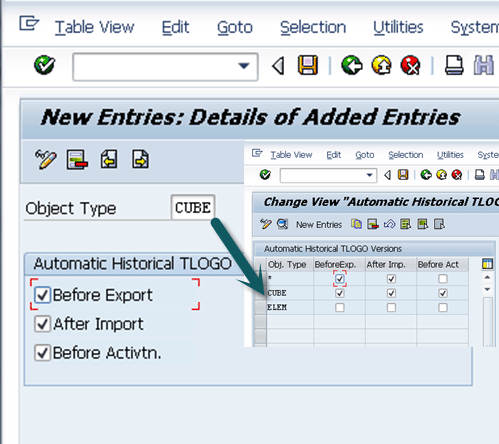
Task: Open the command field dropdown arrow
Action: click(x=244, y=66)
